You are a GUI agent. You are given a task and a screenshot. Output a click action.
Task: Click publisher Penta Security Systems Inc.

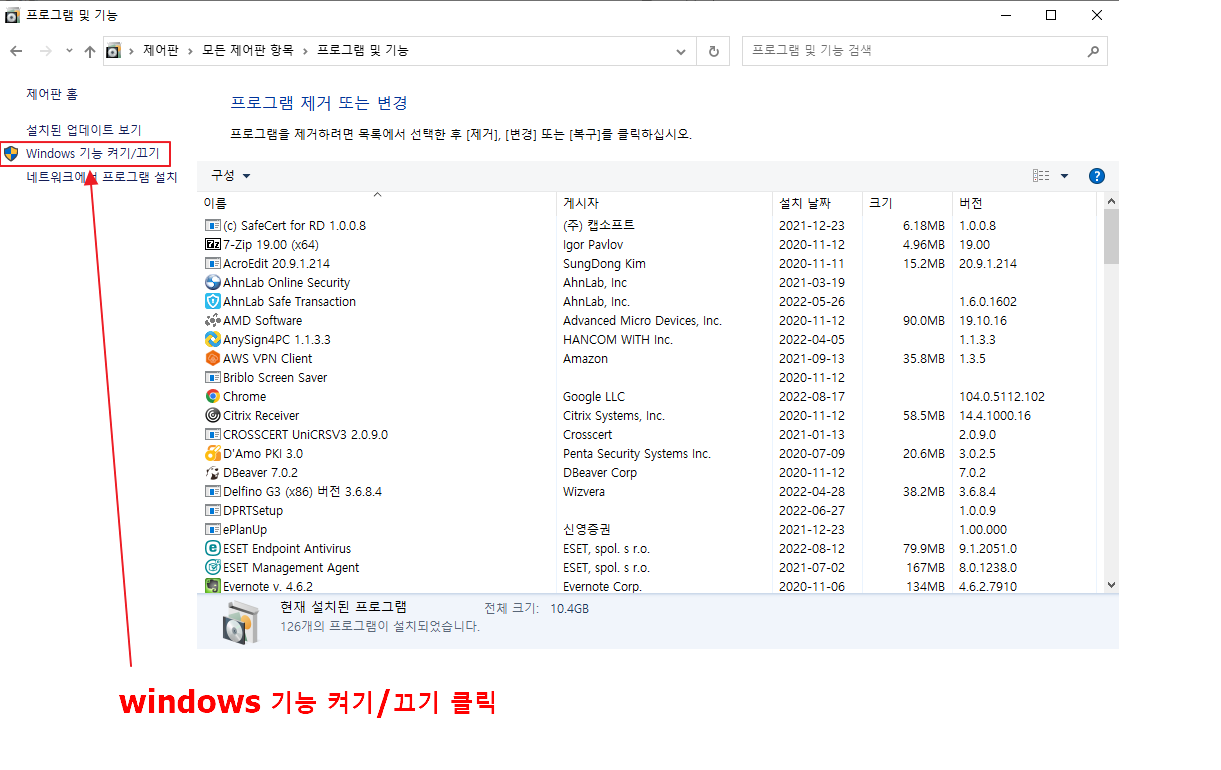pyautogui.click(x=637, y=453)
